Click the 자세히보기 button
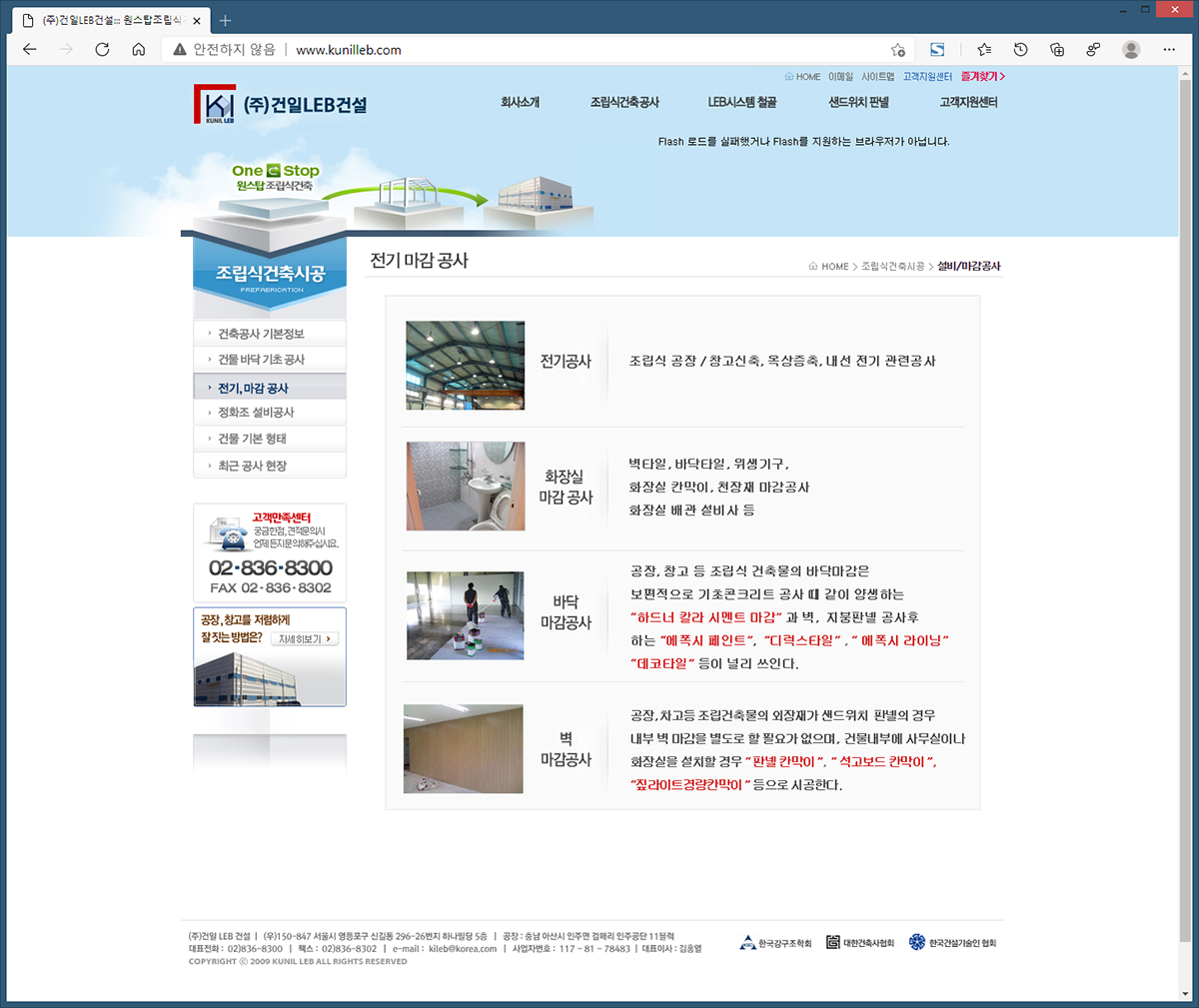This screenshot has height=1008, width=1199. (305, 639)
